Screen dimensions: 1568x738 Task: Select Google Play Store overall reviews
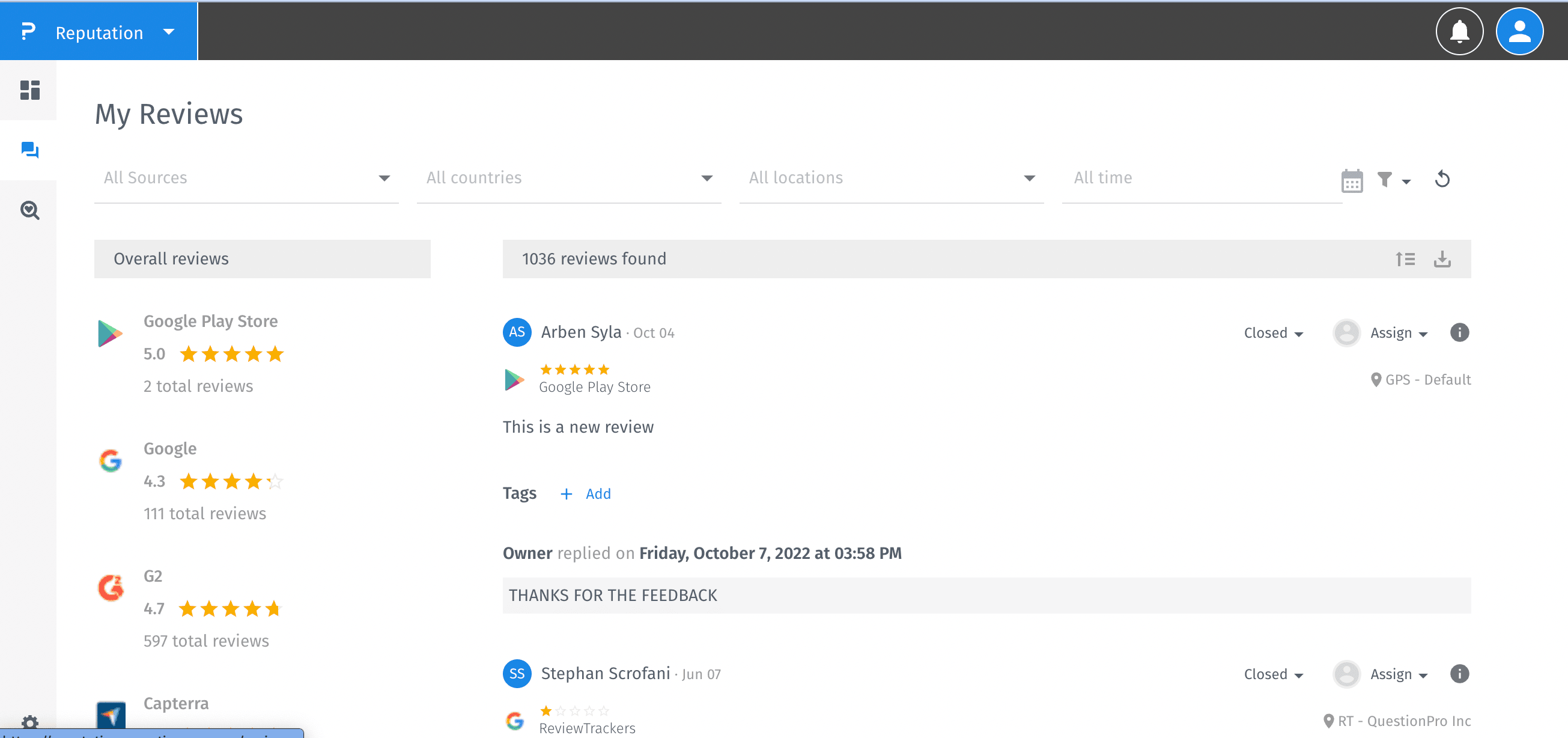[210, 322]
